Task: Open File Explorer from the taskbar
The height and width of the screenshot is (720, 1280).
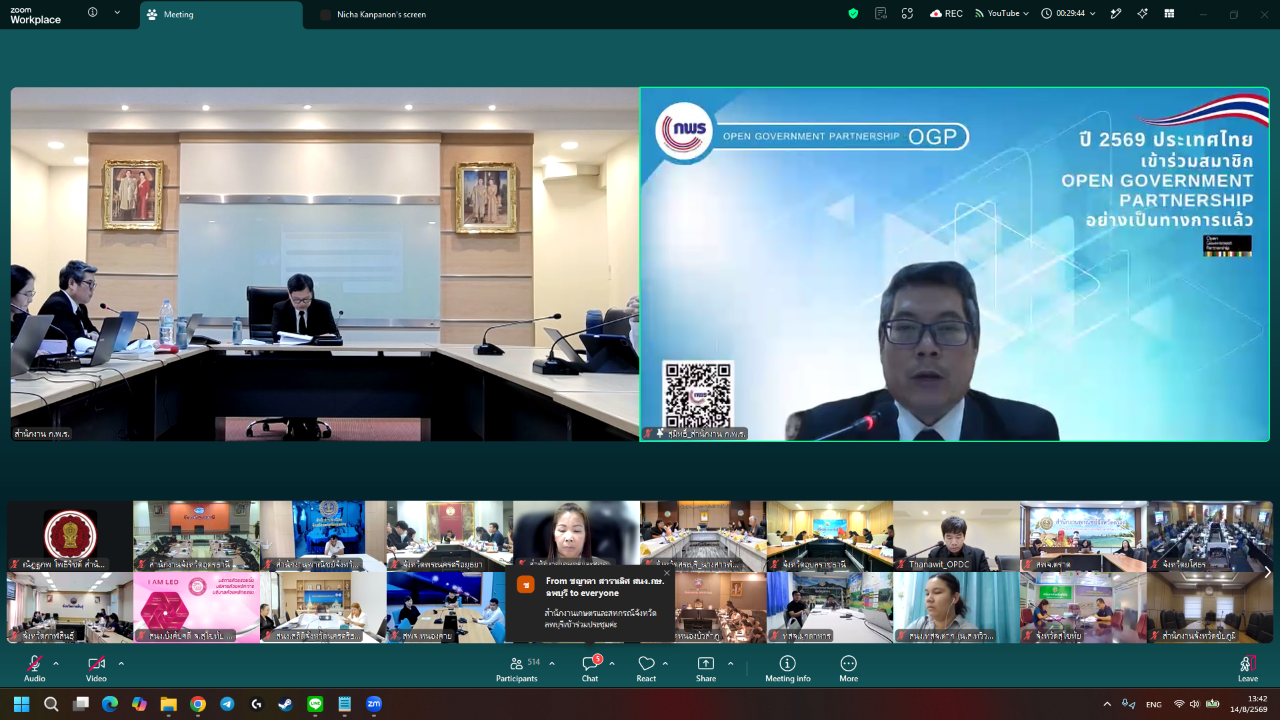Action: [x=168, y=704]
